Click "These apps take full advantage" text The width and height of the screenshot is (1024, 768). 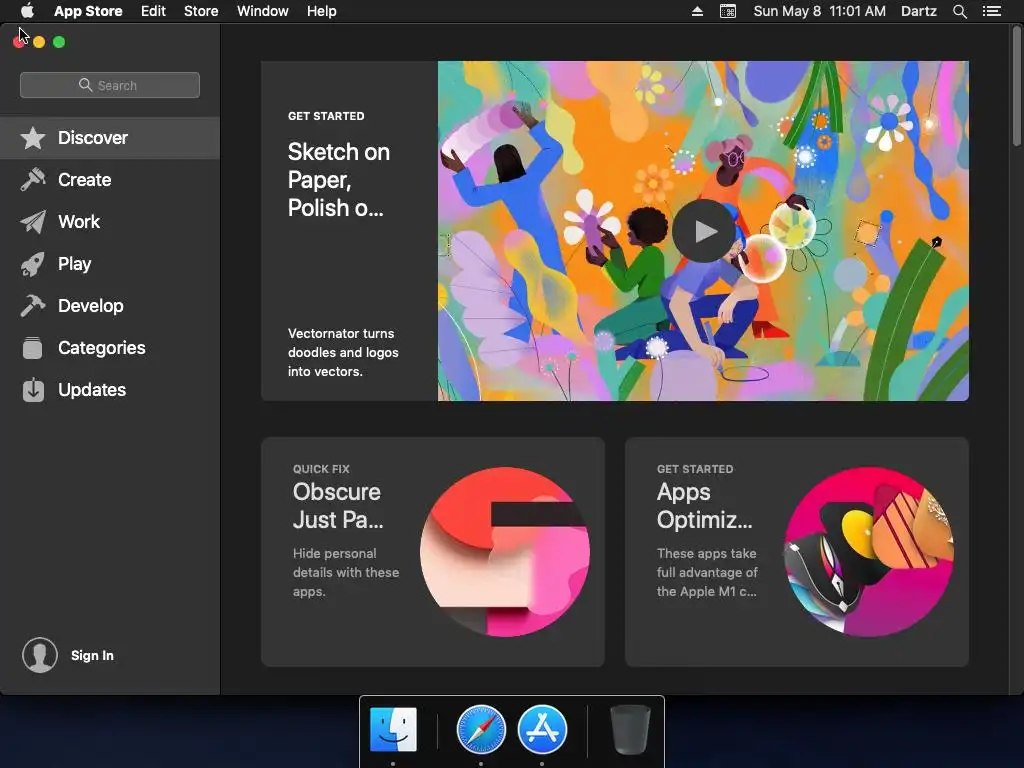point(707,572)
